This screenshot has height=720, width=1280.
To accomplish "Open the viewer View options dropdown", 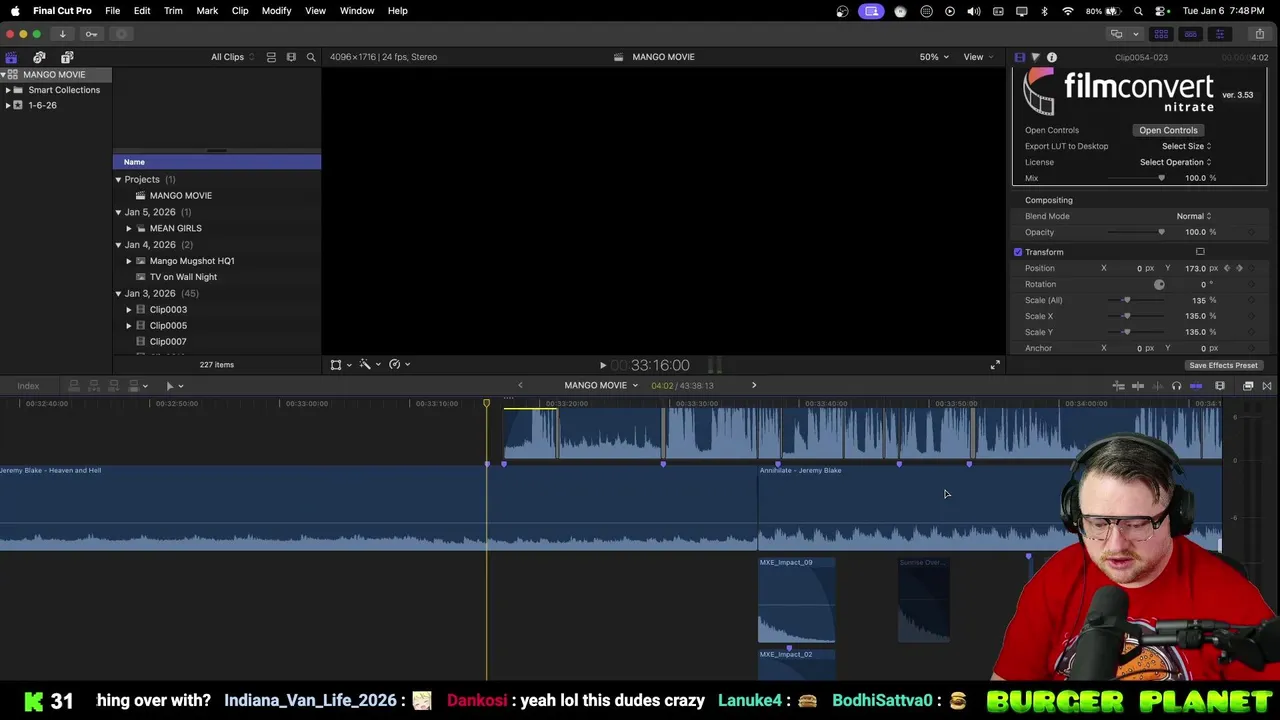I will pos(978,57).
